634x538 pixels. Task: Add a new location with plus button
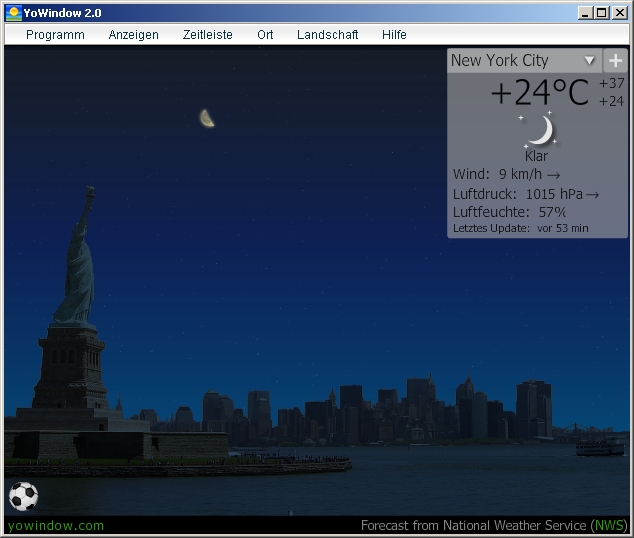click(615, 61)
